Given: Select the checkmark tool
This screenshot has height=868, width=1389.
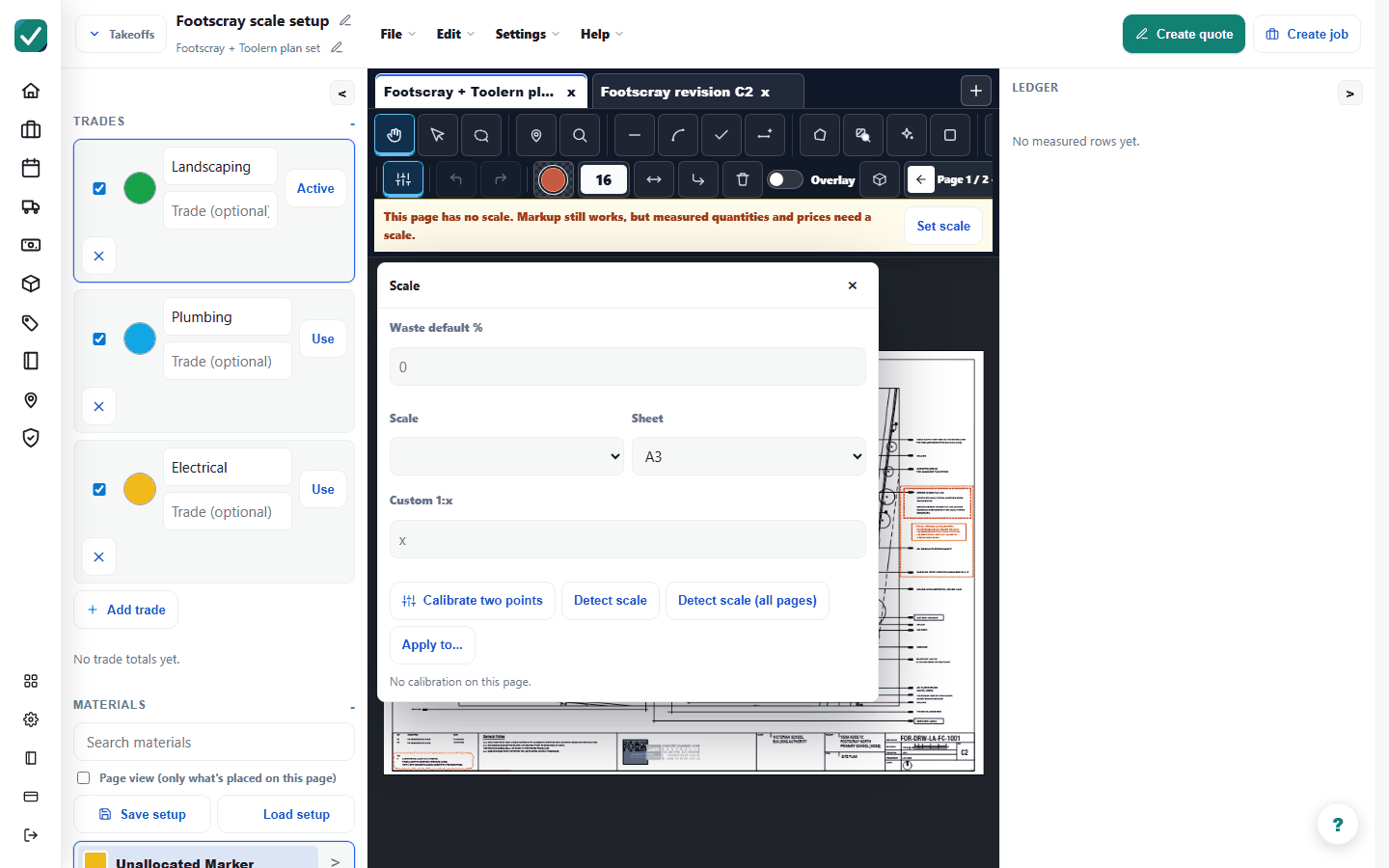Looking at the screenshot, I should 722,135.
